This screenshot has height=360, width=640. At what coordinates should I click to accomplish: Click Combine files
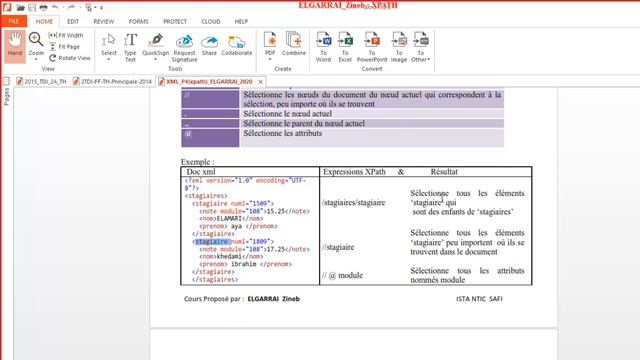[x=294, y=44]
